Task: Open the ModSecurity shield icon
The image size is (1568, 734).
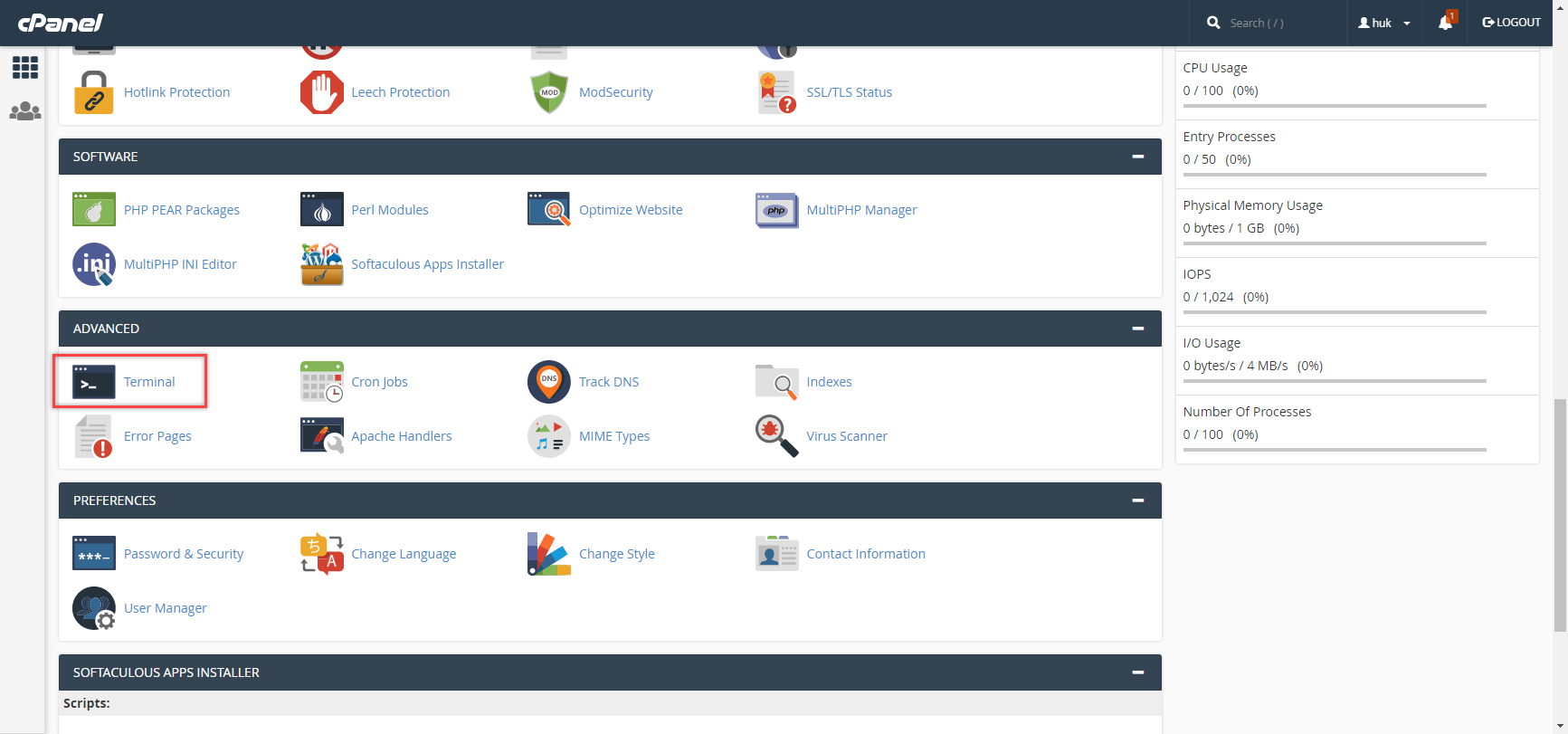Action: [549, 92]
